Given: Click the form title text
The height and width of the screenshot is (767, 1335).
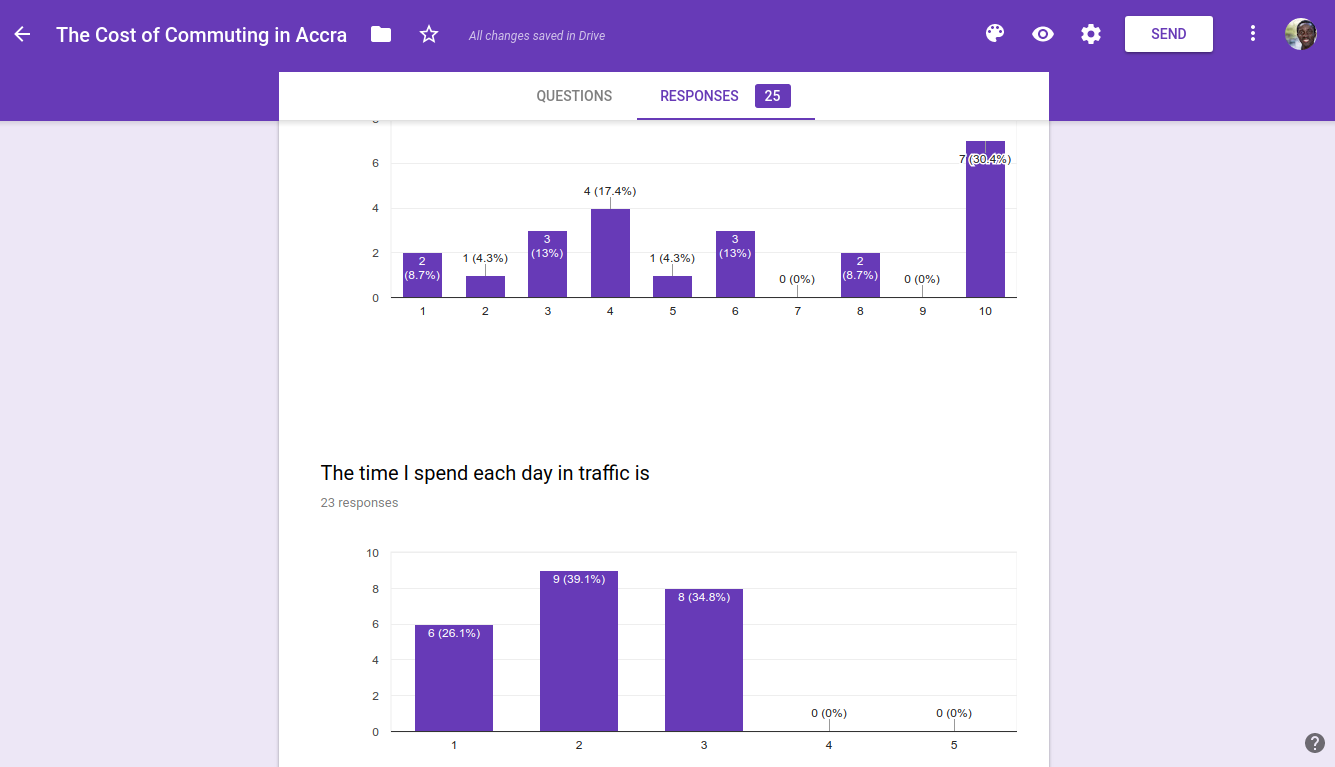Looking at the screenshot, I should click(201, 35).
